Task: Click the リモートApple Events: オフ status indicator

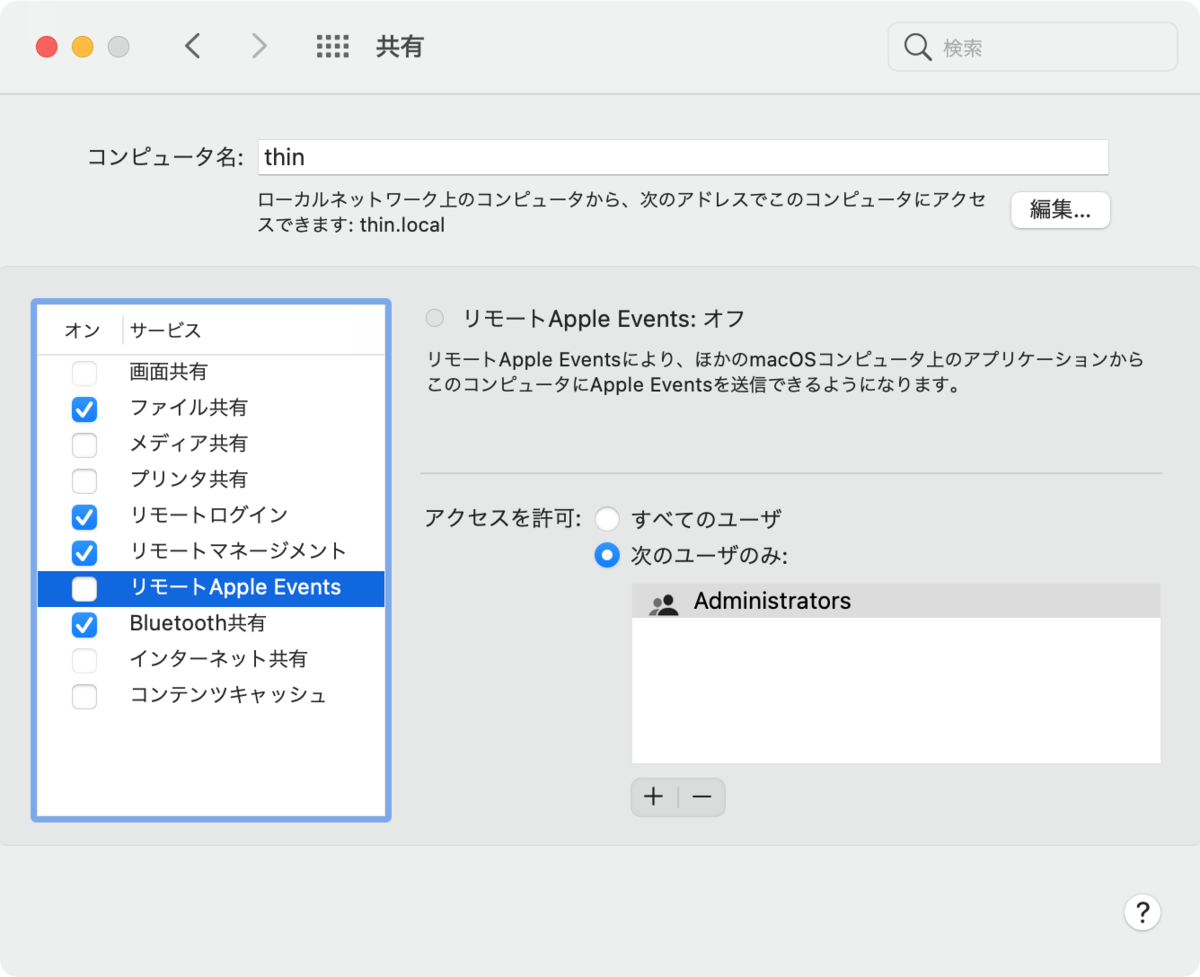Action: tap(434, 319)
